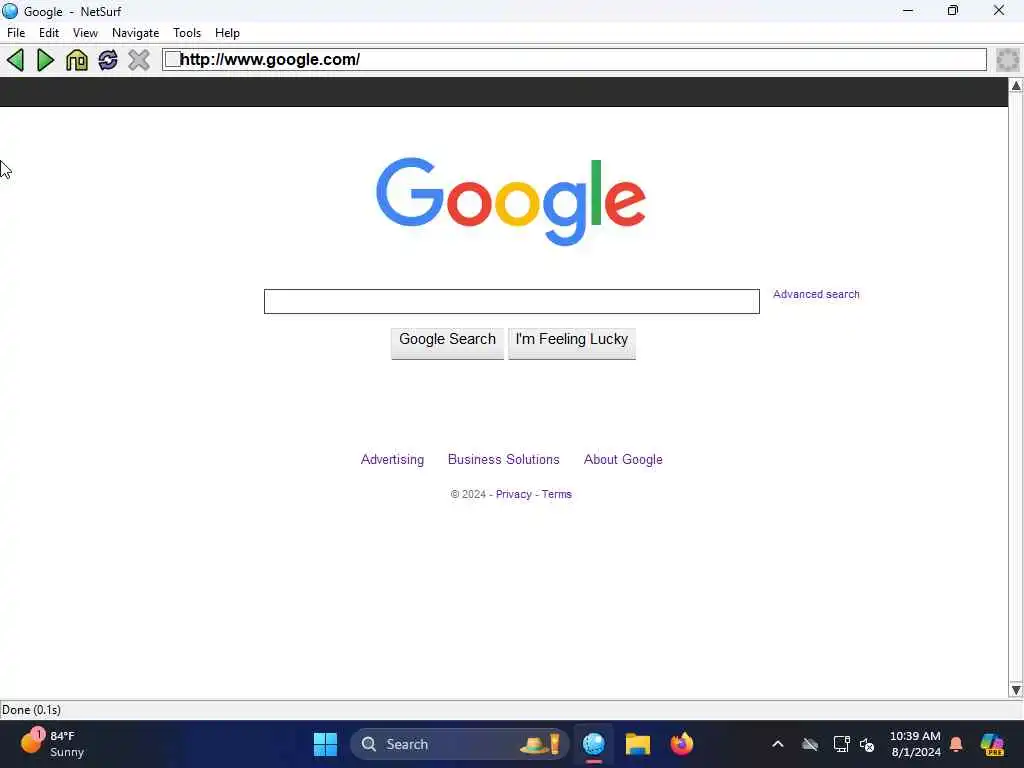The height and width of the screenshot is (768, 1024).
Task: Open the Advanced search link
Action: click(816, 294)
